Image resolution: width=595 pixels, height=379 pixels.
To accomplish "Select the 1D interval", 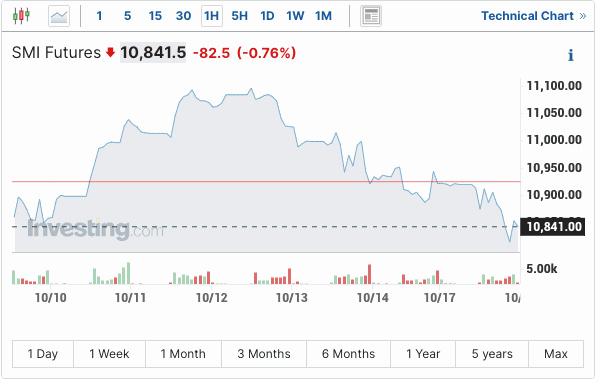I will click(267, 16).
